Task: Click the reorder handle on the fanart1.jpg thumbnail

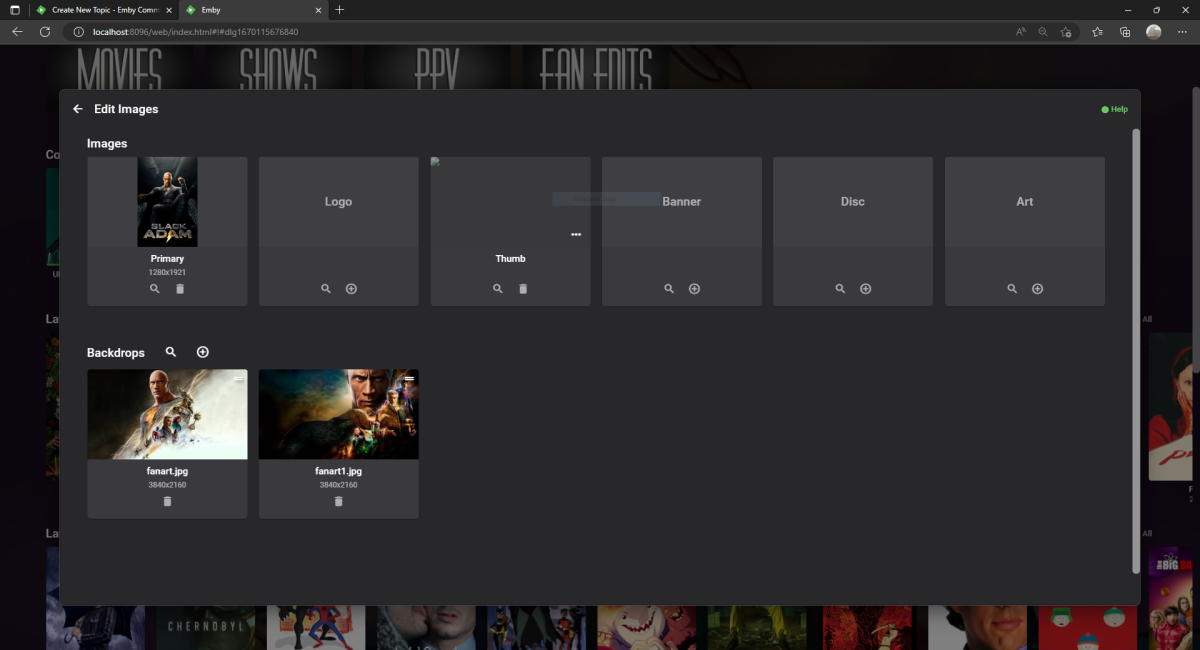Action: click(x=410, y=379)
